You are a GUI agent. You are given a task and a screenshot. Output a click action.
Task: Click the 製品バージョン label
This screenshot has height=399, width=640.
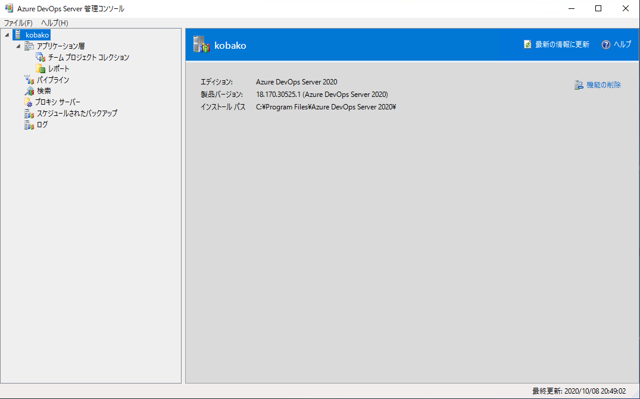coord(222,95)
